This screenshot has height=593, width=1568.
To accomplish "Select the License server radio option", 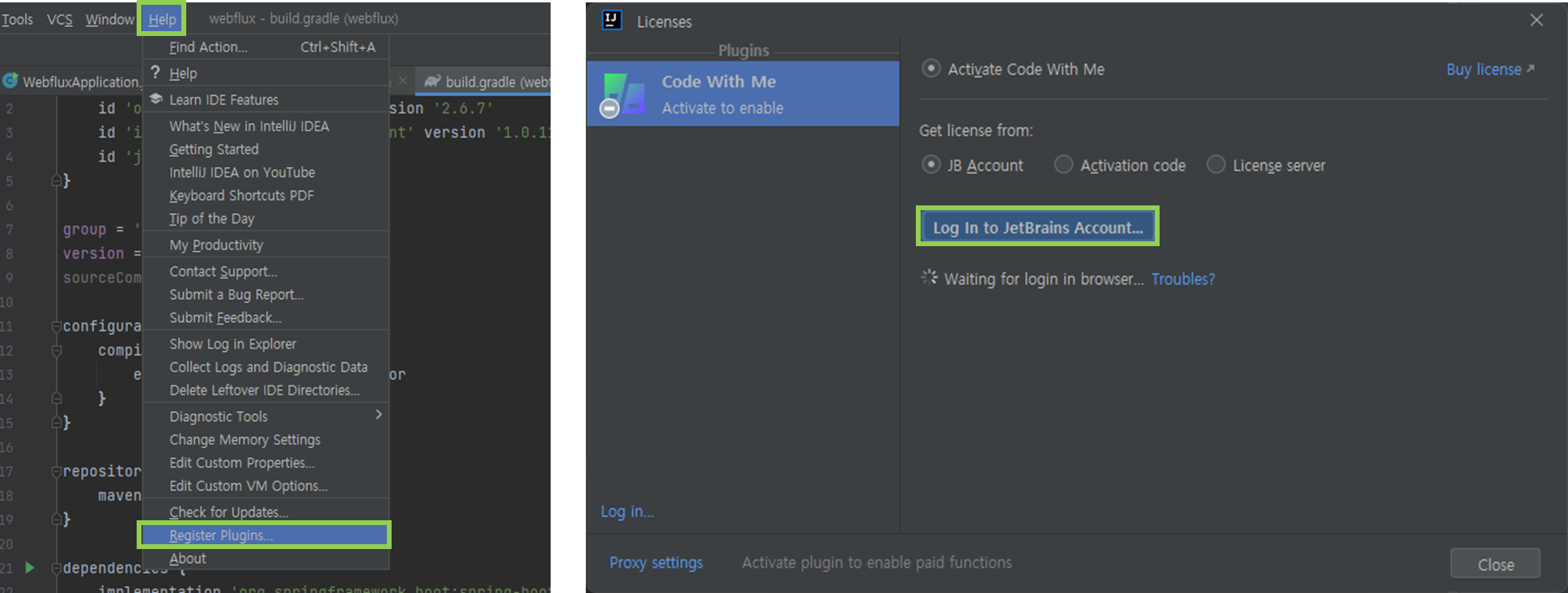I will pyautogui.click(x=1216, y=165).
